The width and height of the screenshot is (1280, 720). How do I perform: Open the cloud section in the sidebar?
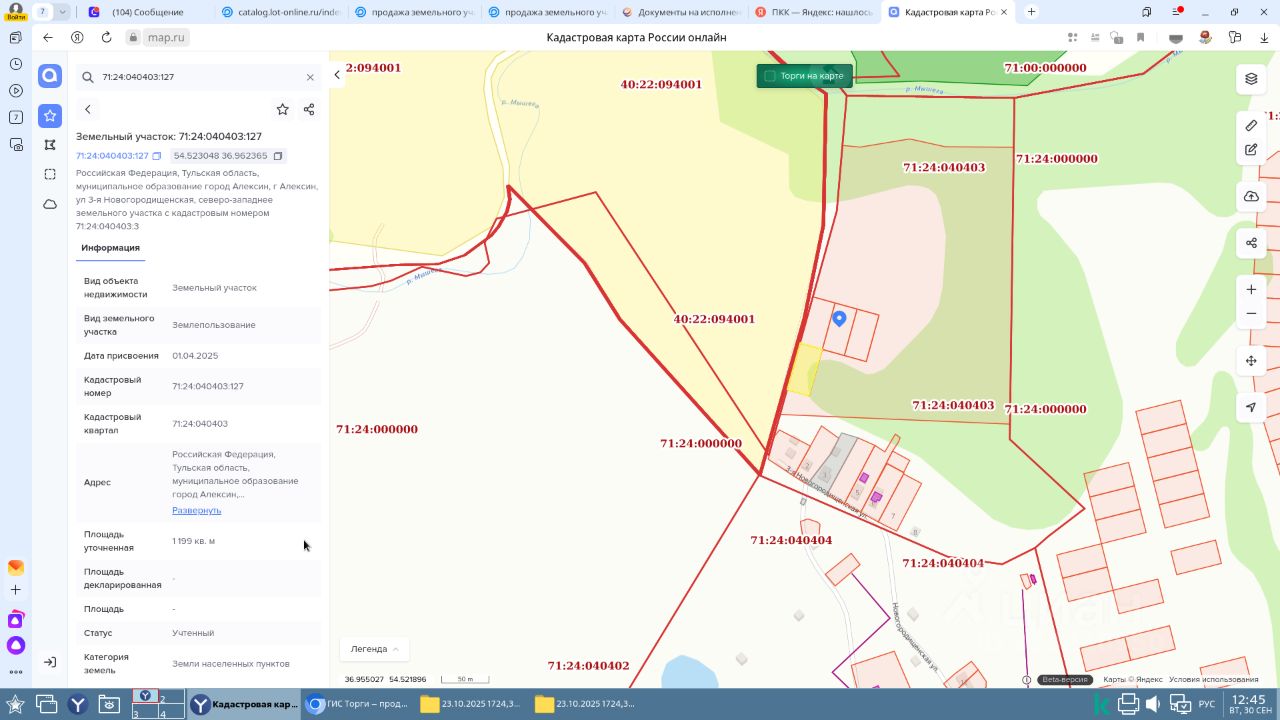point(50,204)
